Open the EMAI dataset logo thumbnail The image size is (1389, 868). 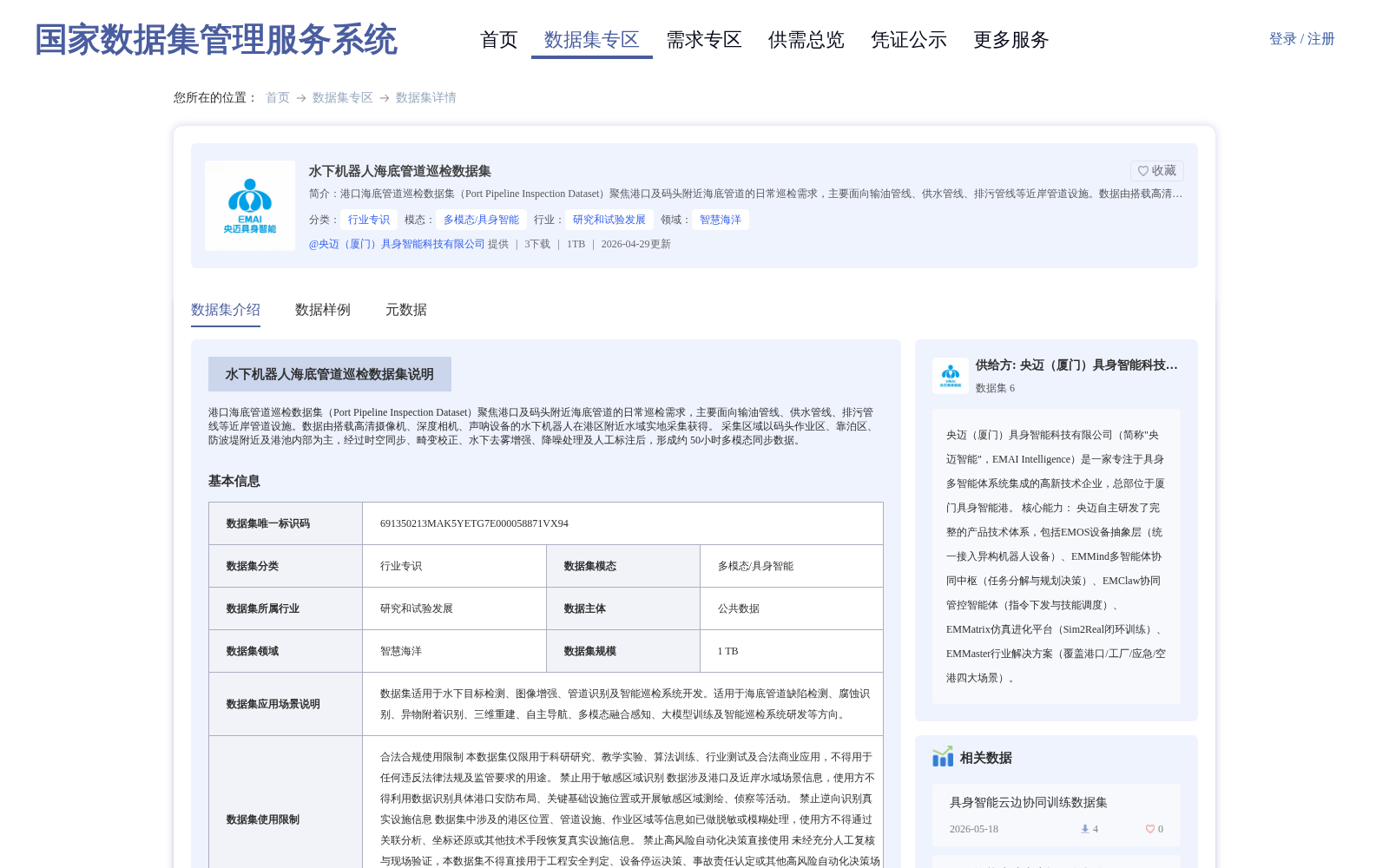pos(250,206)
